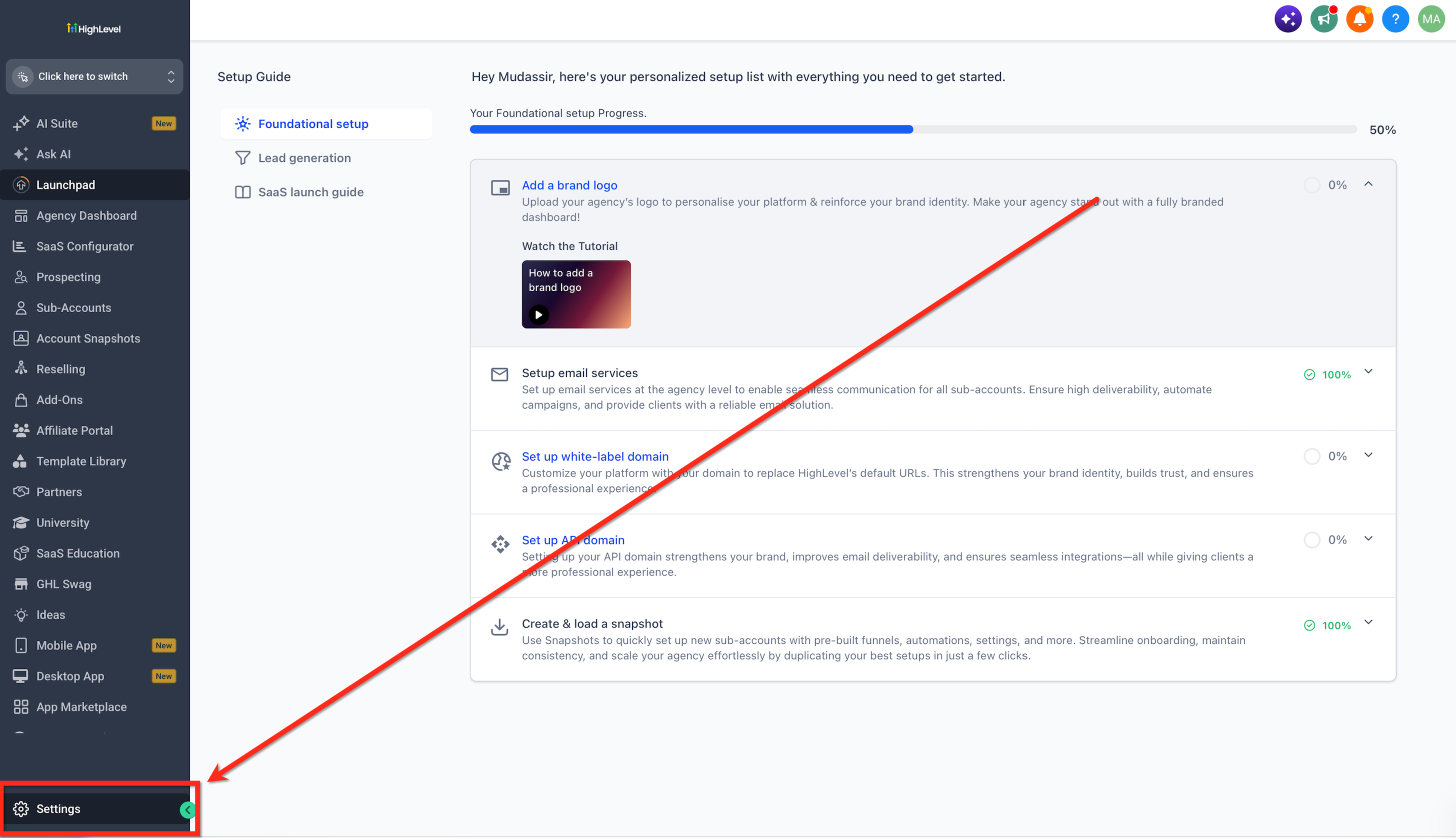Click the AI Suite sidebar icon
This screenshot has height=838, width=1456.
(20, 123)
